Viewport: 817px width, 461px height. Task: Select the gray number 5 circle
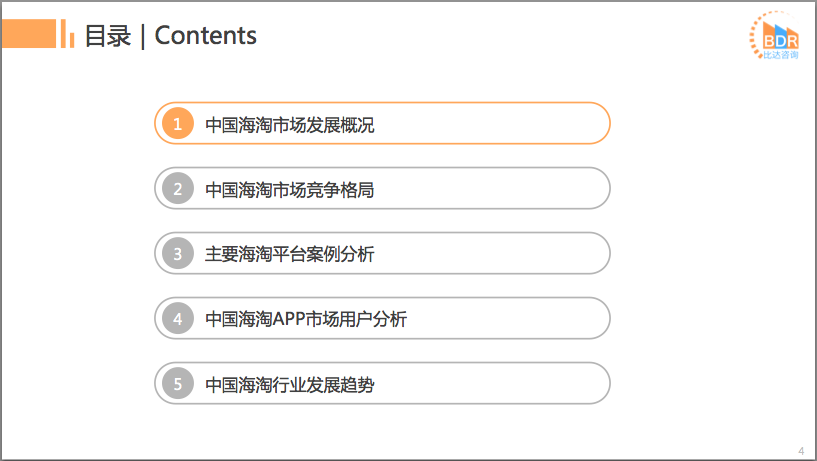click(x=177, y=384)
